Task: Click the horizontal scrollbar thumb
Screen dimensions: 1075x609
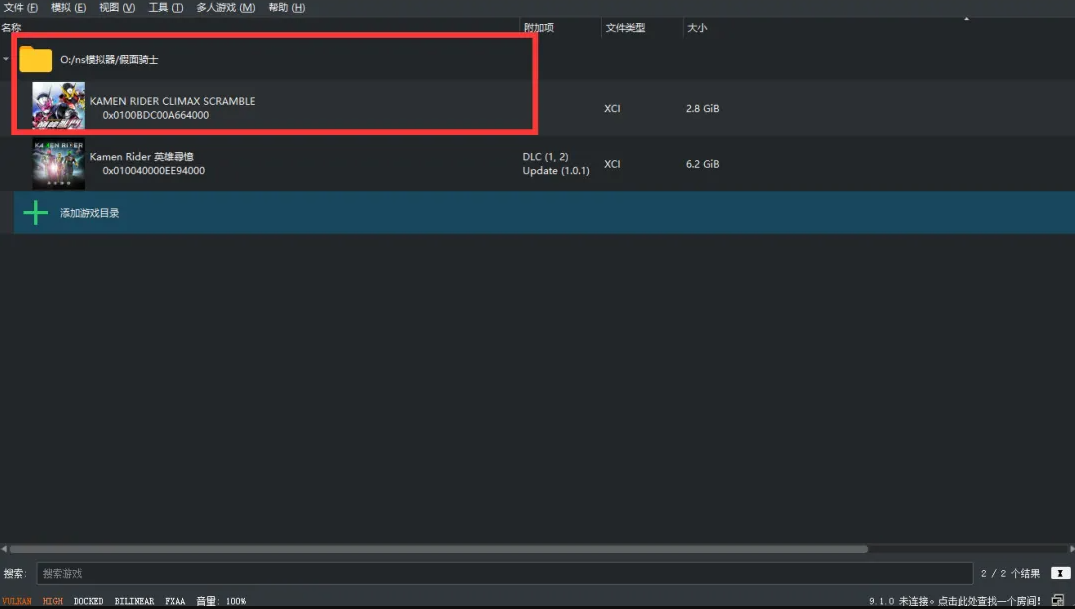Action: (439, 549)
